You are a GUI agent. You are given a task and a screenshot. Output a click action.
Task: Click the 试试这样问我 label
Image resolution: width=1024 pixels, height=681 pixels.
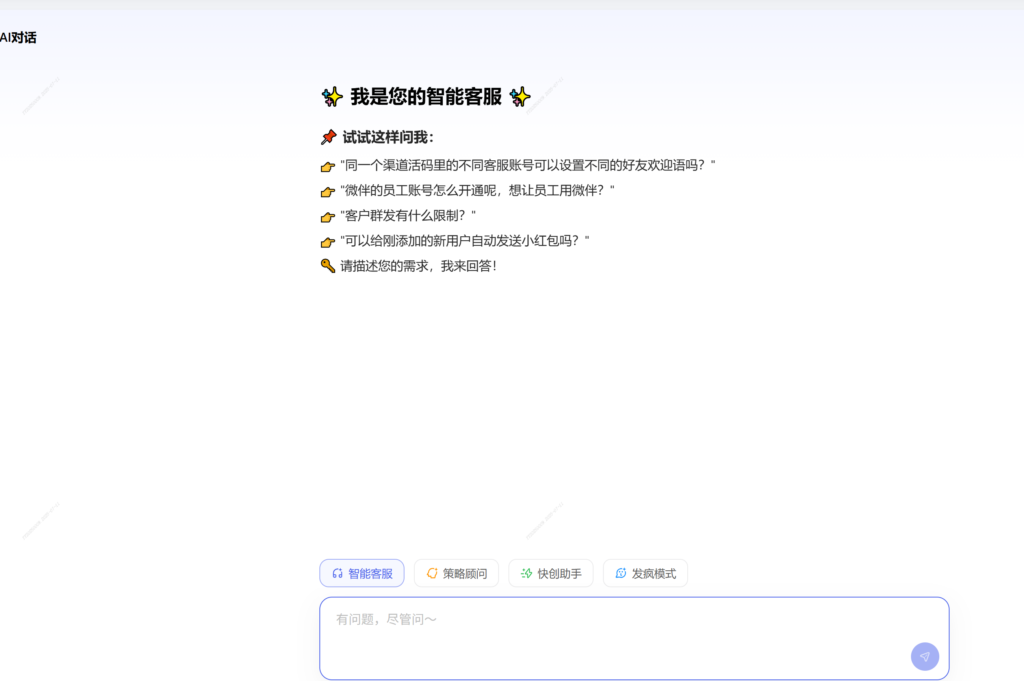388,137
